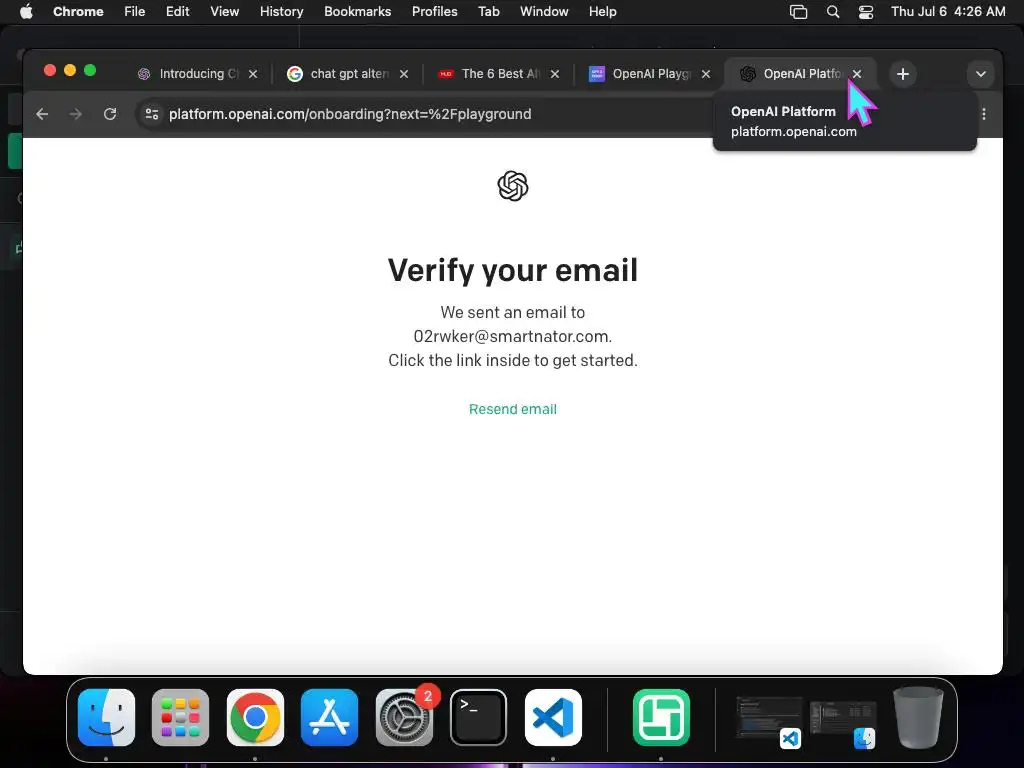
Task: Open the Chrome application menu
Action: [x=78, y=11]
